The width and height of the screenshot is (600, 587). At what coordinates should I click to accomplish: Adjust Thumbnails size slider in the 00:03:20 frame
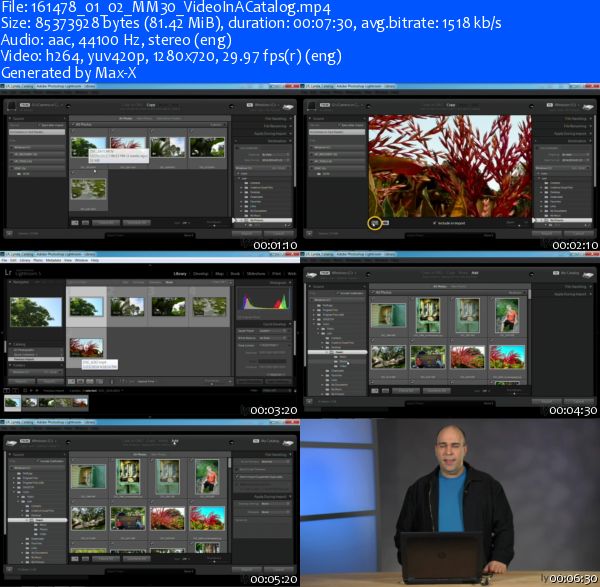tap(212, 383)
